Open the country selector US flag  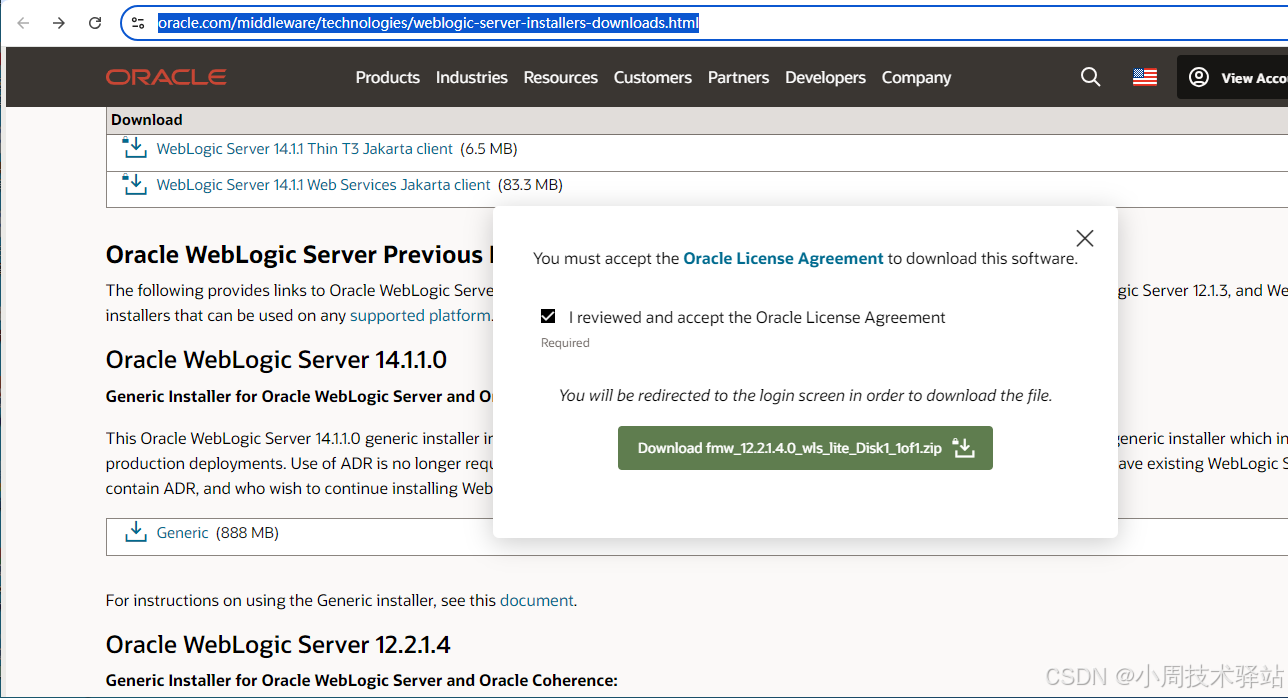tap(1145, 77)
